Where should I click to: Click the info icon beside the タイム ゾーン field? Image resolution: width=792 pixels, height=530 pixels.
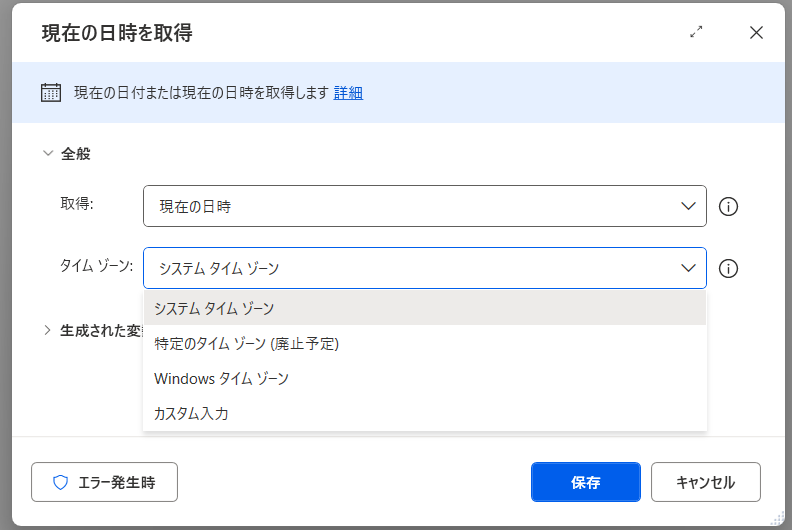click(729, 268)
